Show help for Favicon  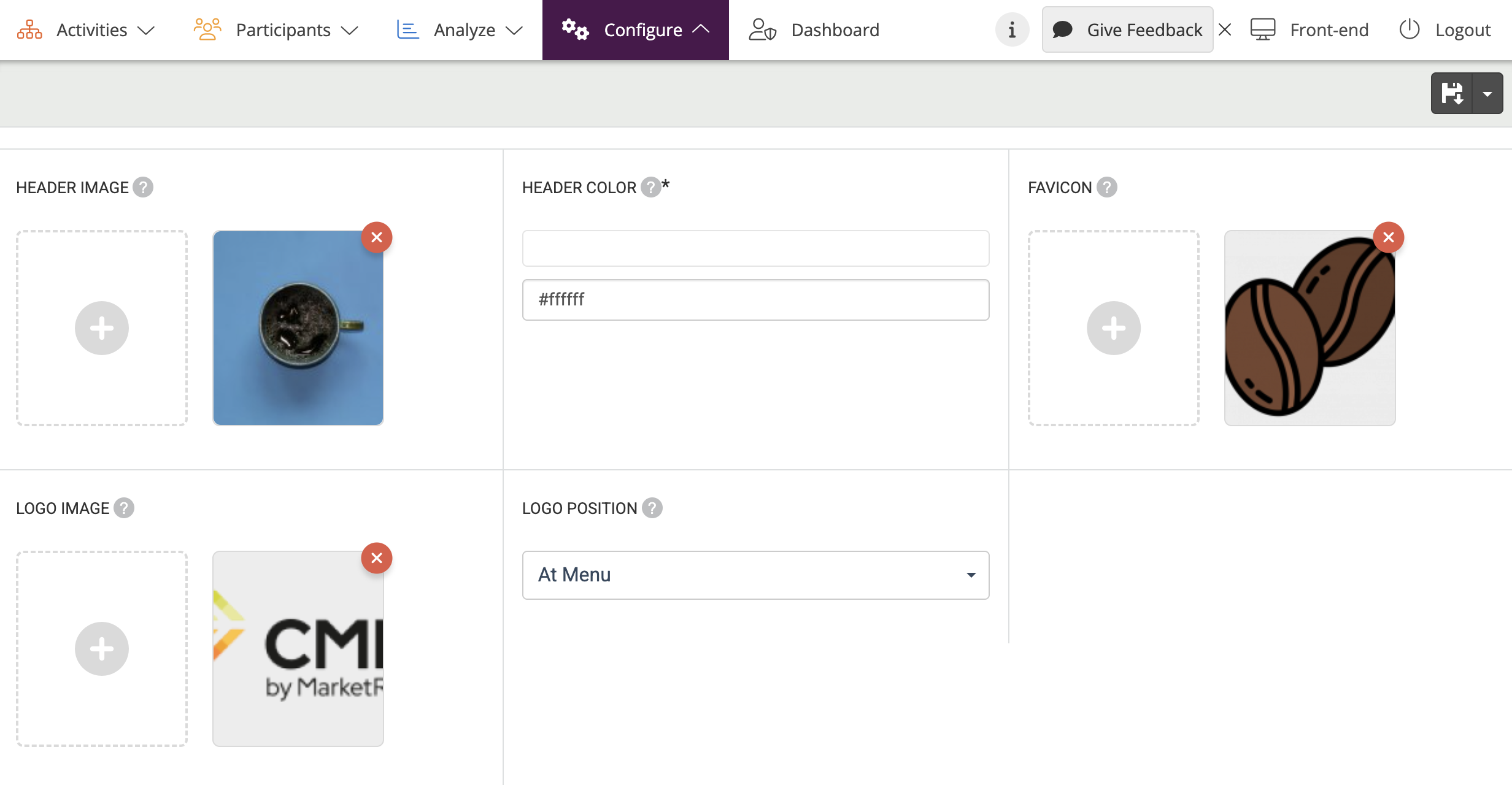[1107, 187]
